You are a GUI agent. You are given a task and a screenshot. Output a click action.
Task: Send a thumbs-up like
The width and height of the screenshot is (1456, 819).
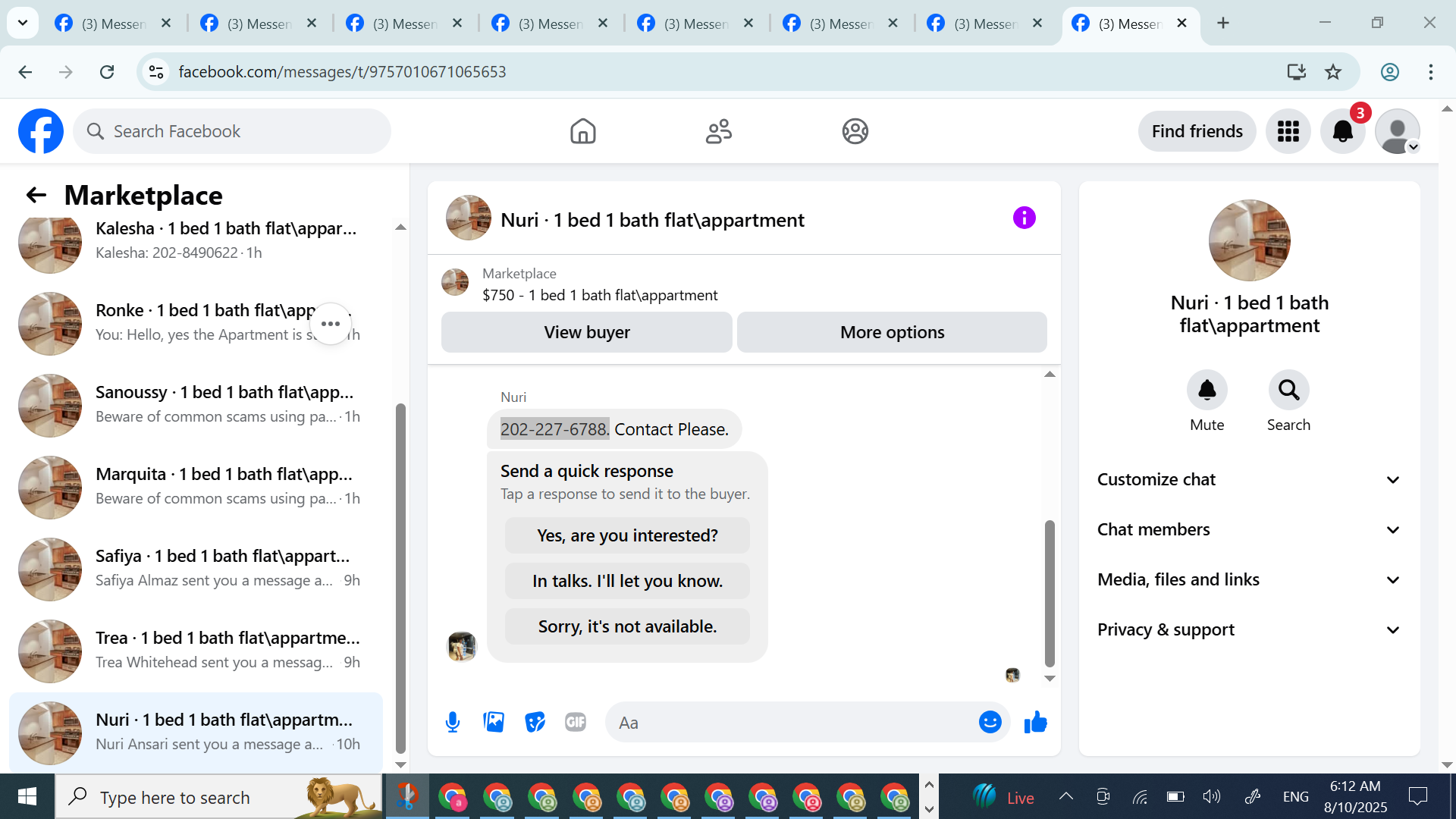pos(1035,723)
